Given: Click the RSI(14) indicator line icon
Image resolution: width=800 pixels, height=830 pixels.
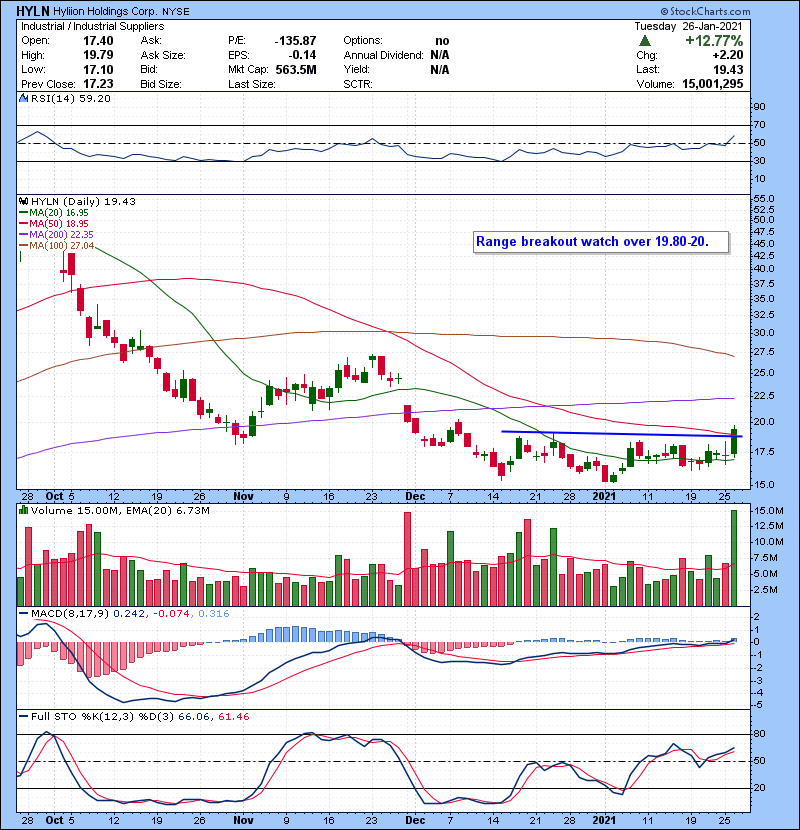Looking at the screenshot, I should tap(23, 99).
